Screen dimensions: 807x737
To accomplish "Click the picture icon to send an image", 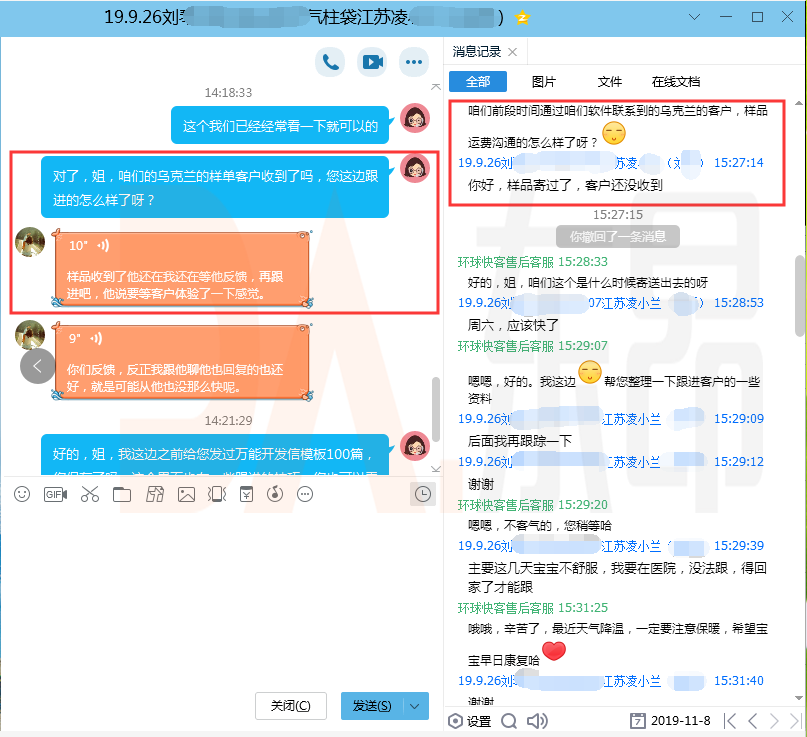I will tap(186, 494).
